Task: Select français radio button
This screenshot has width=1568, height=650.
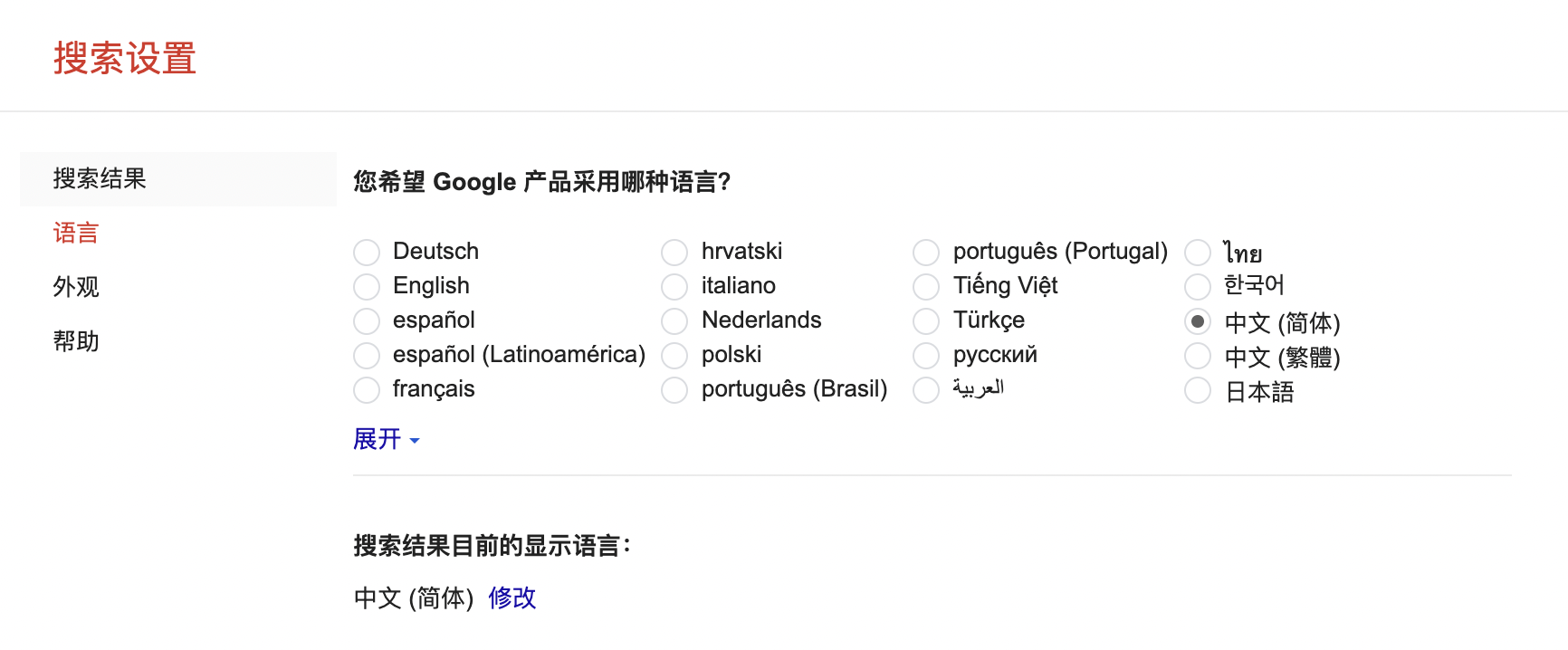Action: click(367, 389)
